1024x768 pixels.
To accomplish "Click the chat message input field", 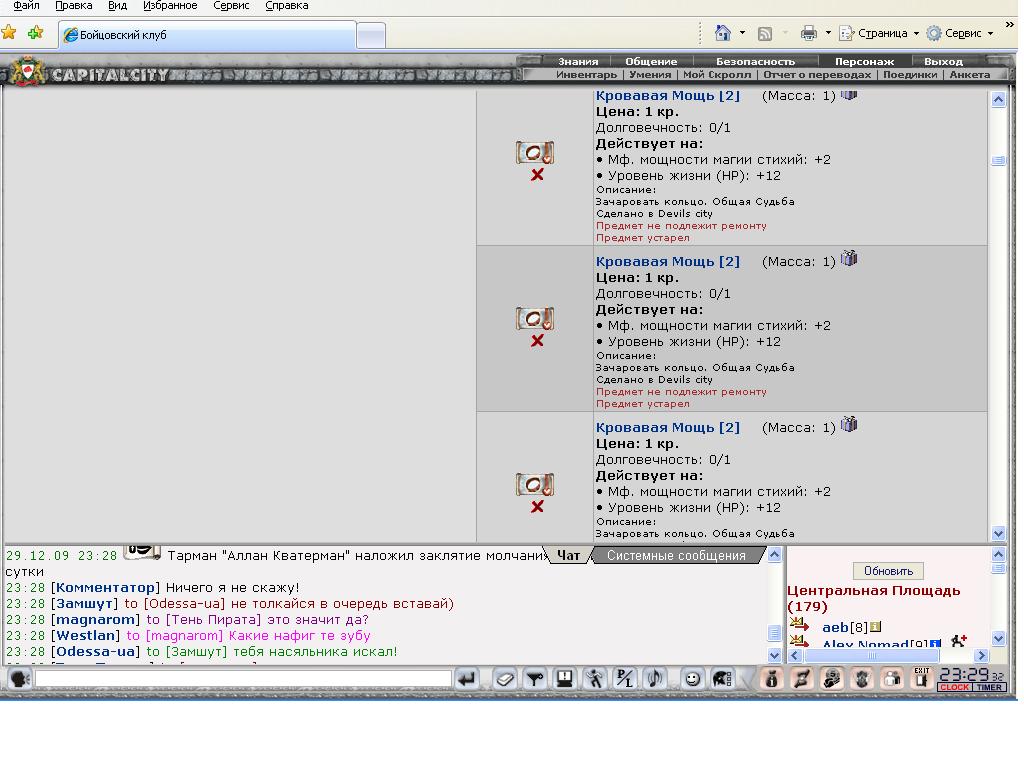I will [243, 679].
